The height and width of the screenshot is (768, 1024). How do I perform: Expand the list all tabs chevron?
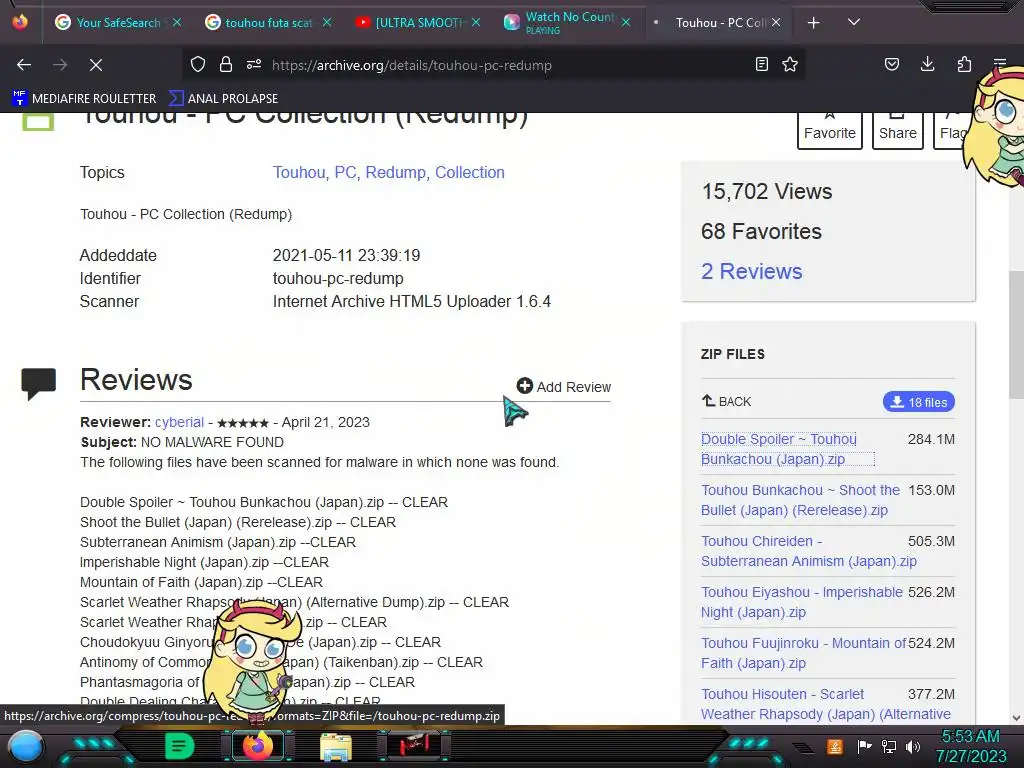[854, 22]
